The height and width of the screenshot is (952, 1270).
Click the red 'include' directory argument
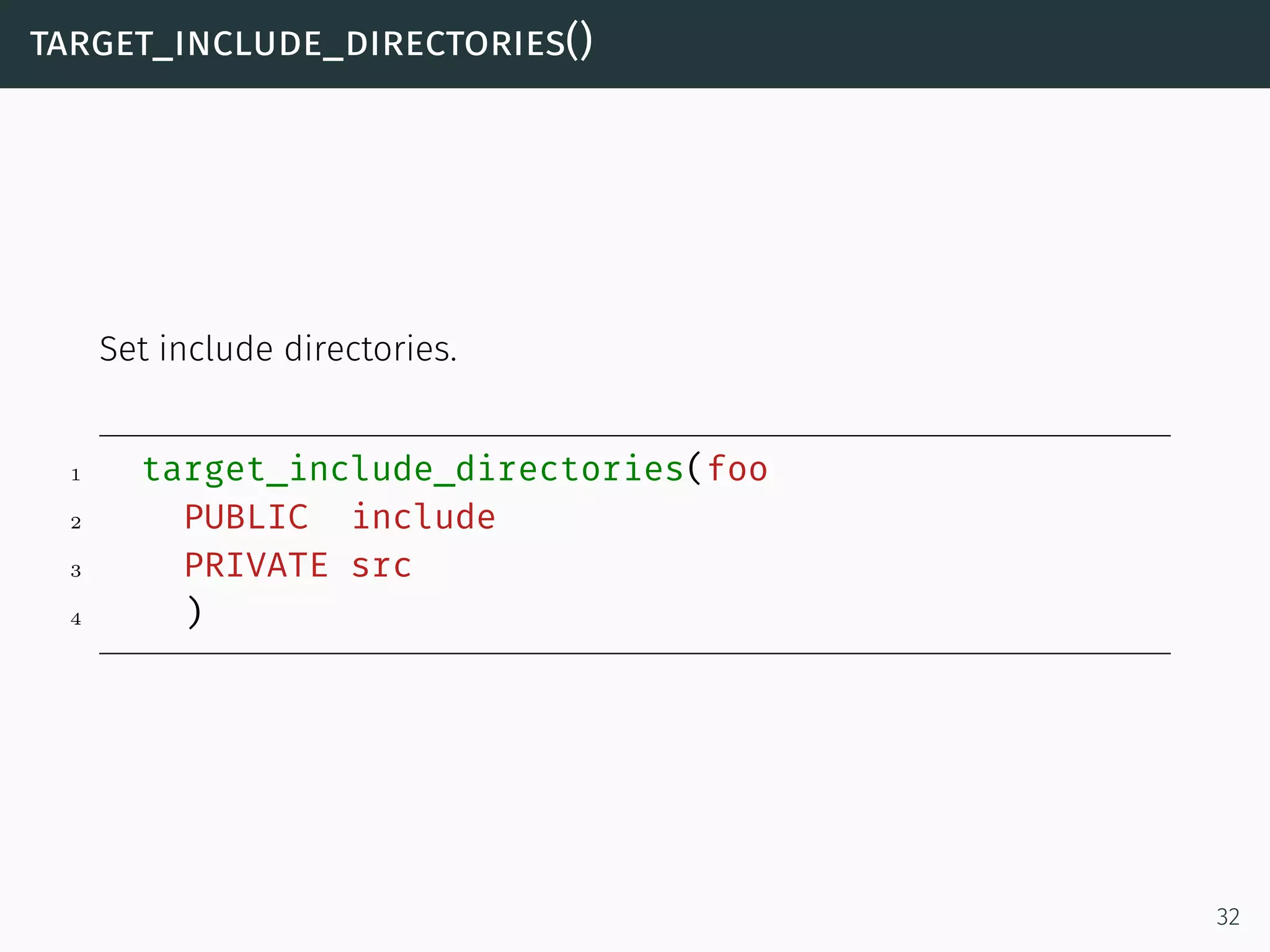pos(424,517)
